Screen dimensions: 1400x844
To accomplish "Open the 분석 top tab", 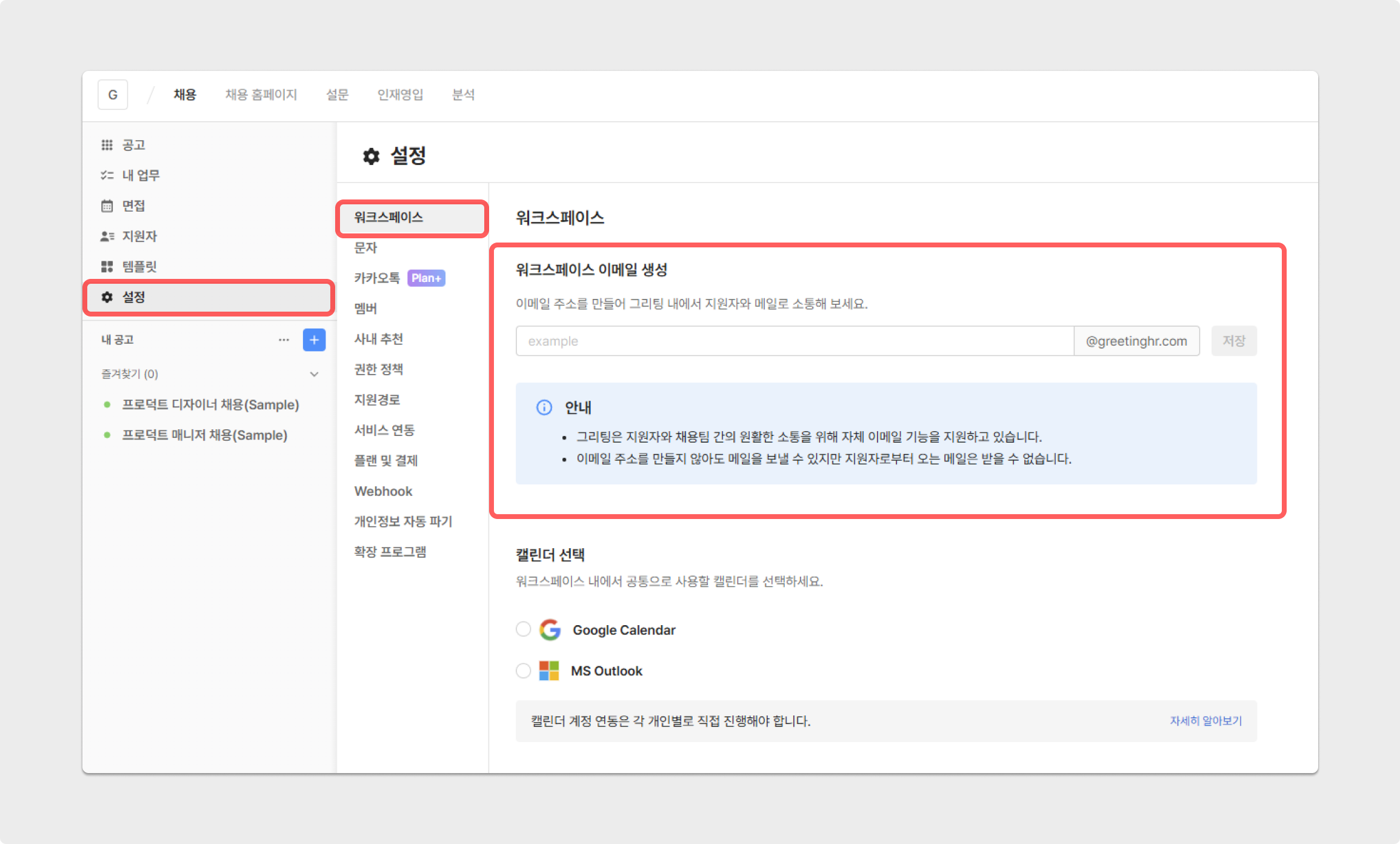I will (463, 95).
